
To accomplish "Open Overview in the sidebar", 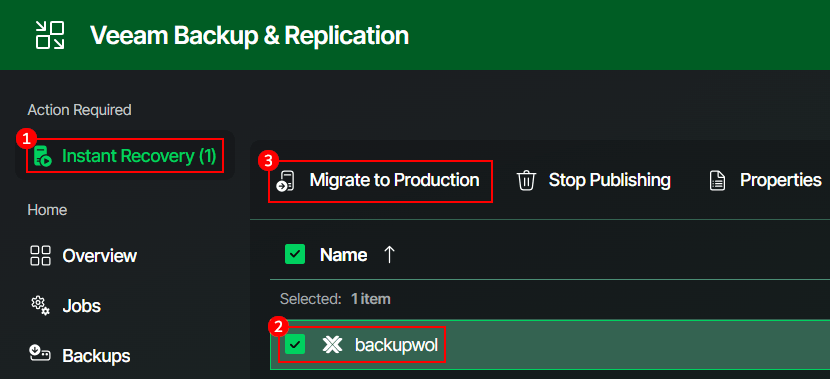I will click(83, 256).
